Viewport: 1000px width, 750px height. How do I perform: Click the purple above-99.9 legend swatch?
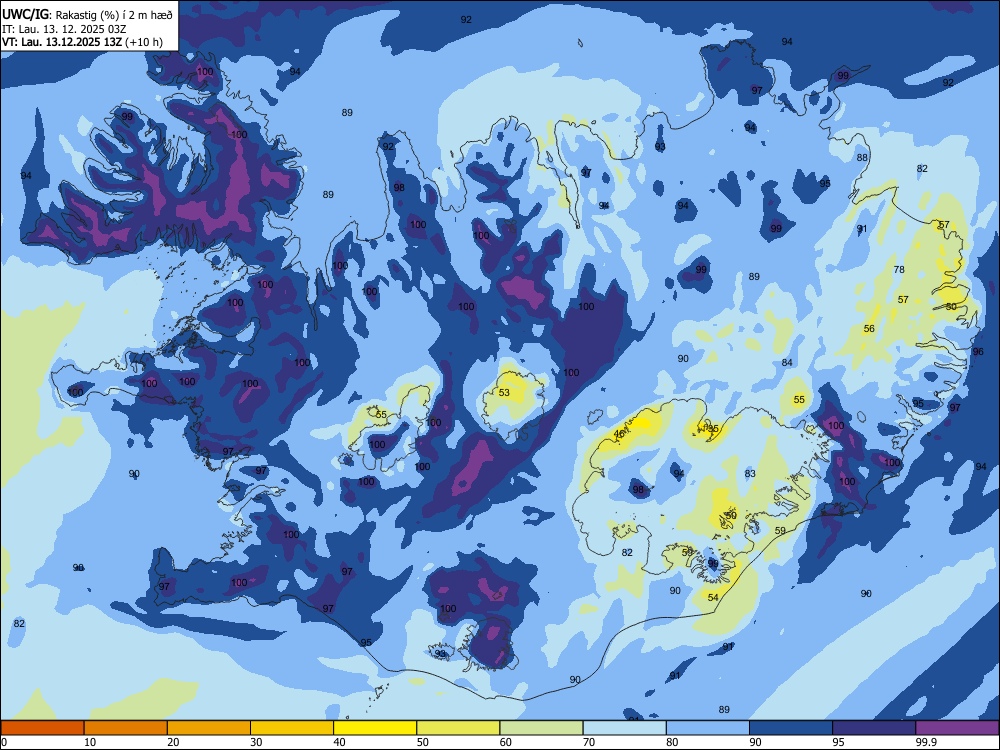[957, 728]
